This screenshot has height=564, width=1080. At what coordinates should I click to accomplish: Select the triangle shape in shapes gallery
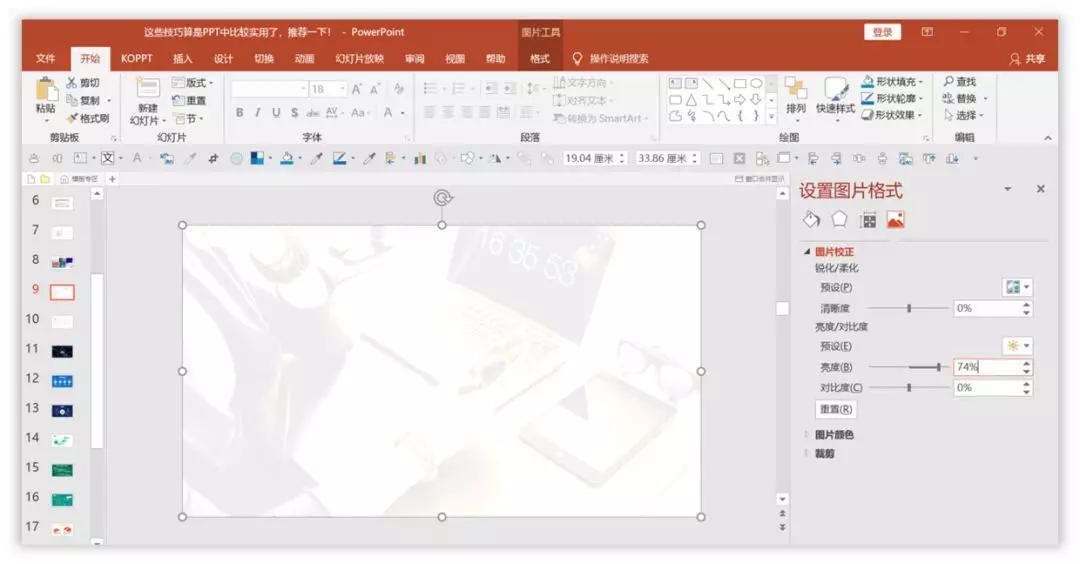pos(691,100)
